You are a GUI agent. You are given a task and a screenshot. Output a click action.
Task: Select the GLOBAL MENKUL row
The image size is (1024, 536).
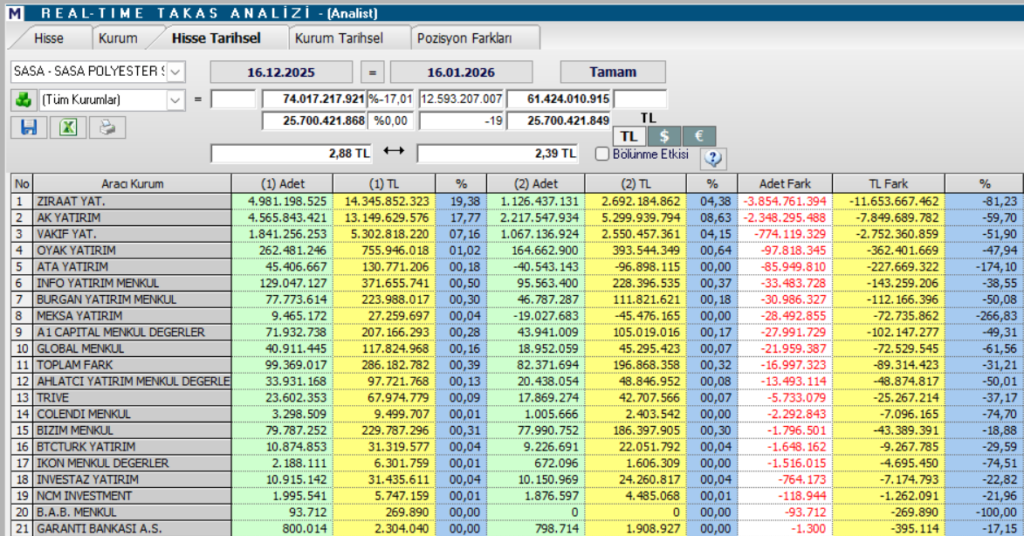coord(516,349)
